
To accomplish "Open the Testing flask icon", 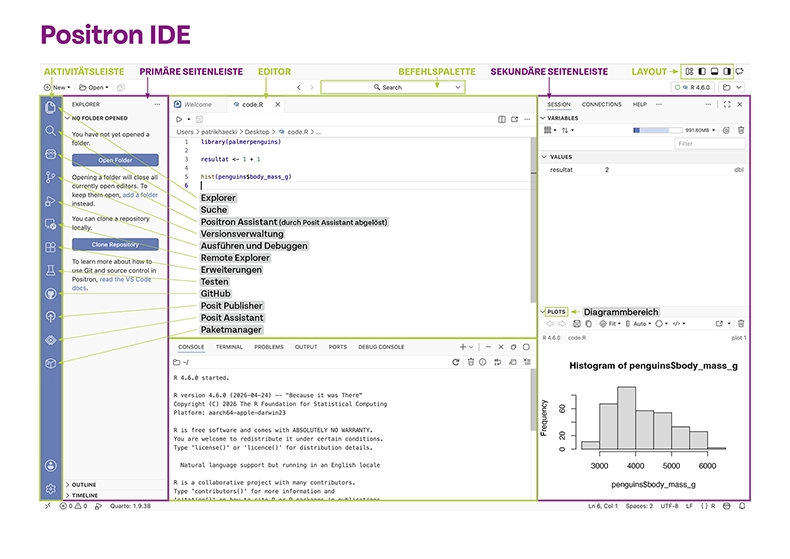I will (50, 270).
